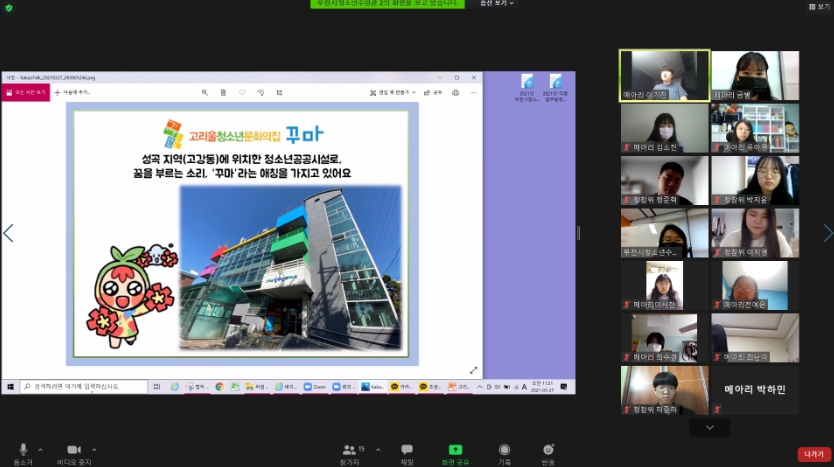Open Chrome icon on shared taskbar
Viewport: 834px width, 467px height.
219,387
